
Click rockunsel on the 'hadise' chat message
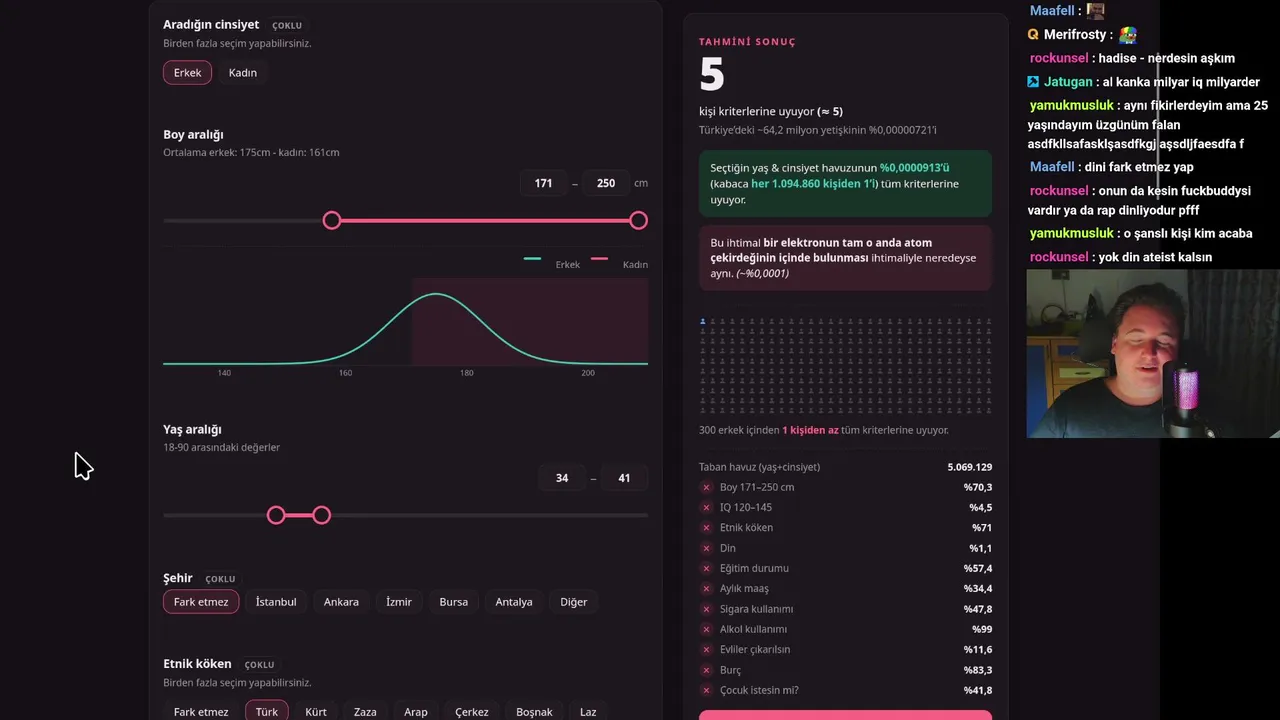(1059, 58)
